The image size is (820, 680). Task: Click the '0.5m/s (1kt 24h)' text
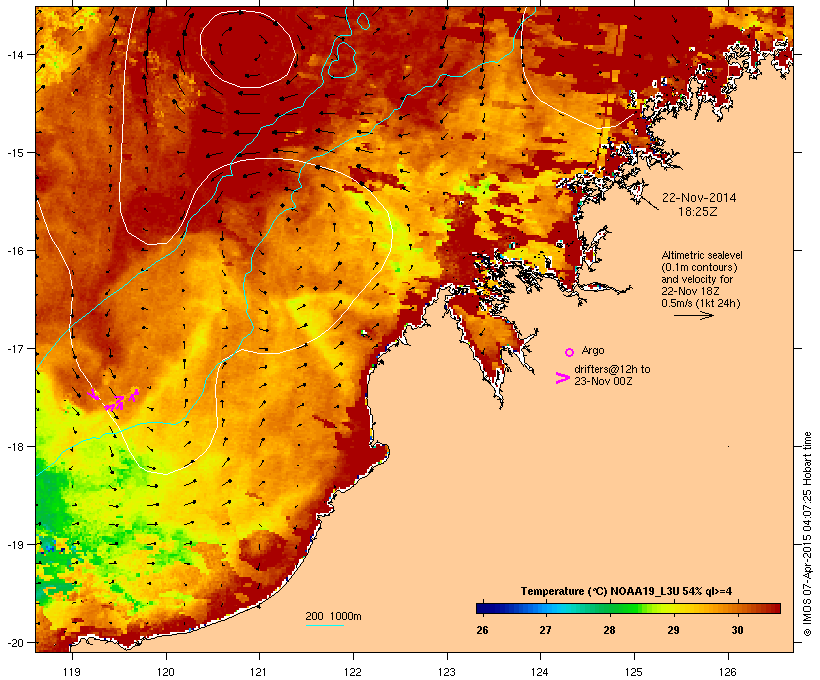tap(701, 303)
